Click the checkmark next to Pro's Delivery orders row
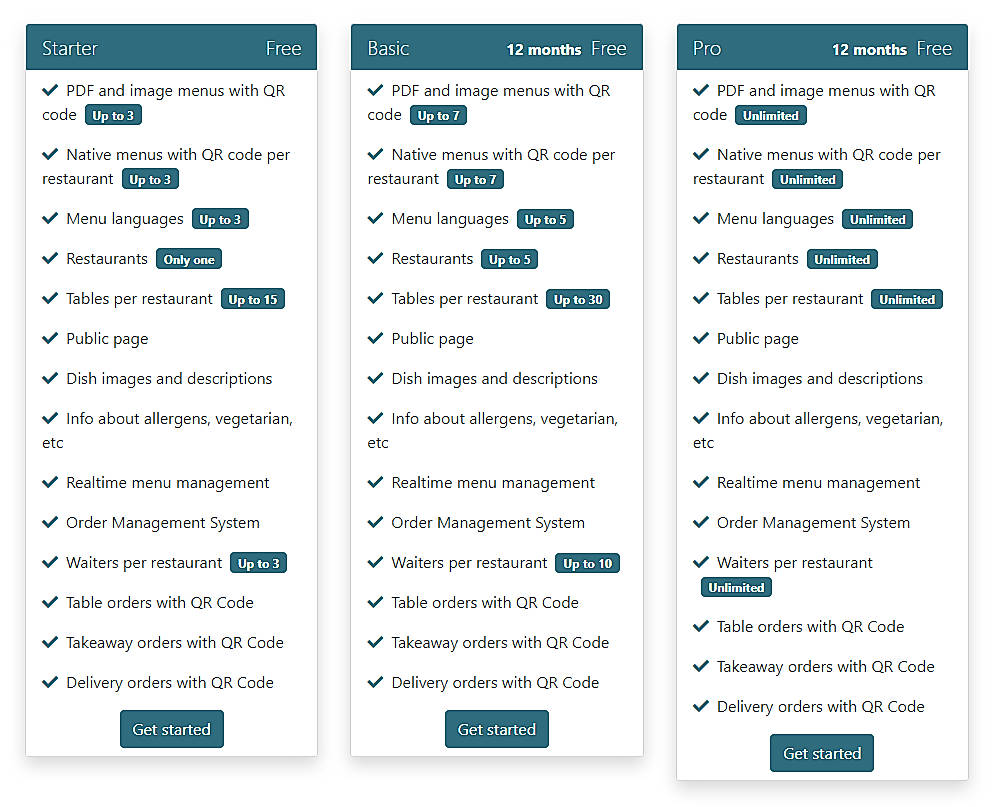This screenshot has height=807, width=992. tap(700, 706)
